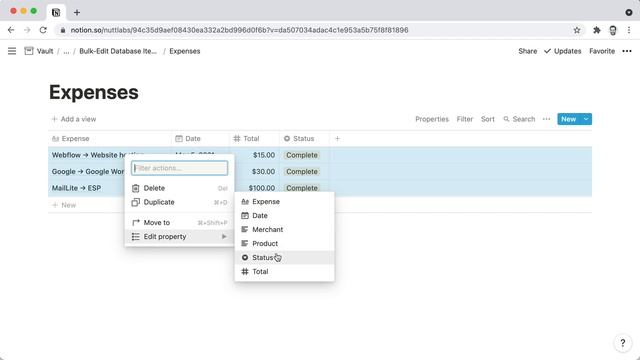The image size is (640, 360).
Task: Open the Sort options
Action: 487,119
